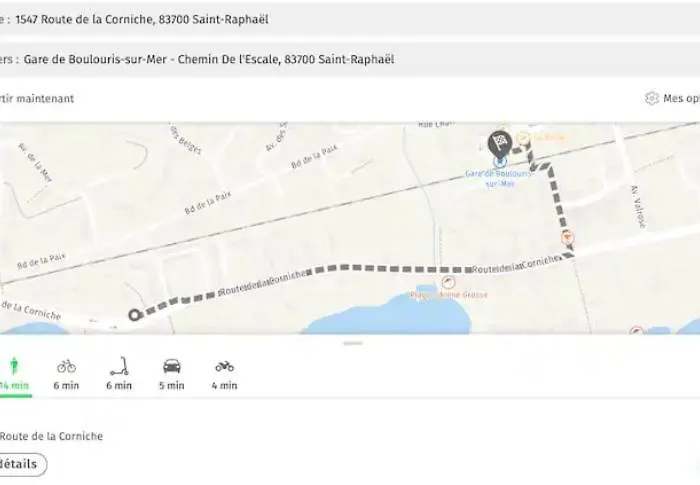This screenshot has height=485, width=700.
Task: Open the options gear icon
Action: 652,98
